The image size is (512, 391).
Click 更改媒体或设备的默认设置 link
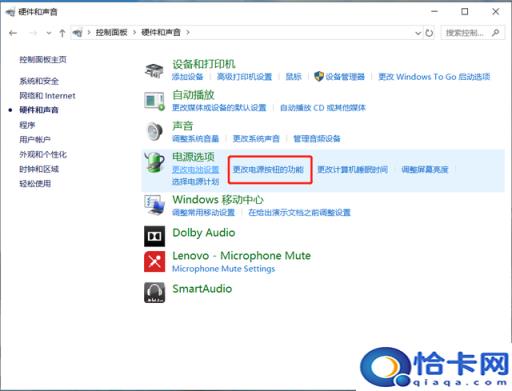[x=219, y=108]
